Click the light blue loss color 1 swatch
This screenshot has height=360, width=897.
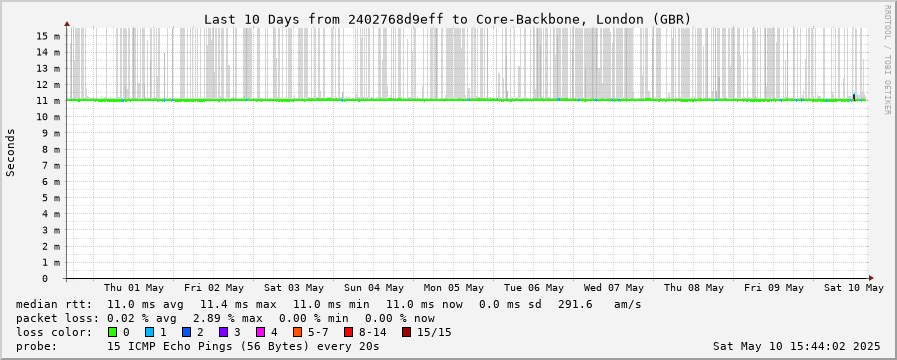(x=150, y=332)
